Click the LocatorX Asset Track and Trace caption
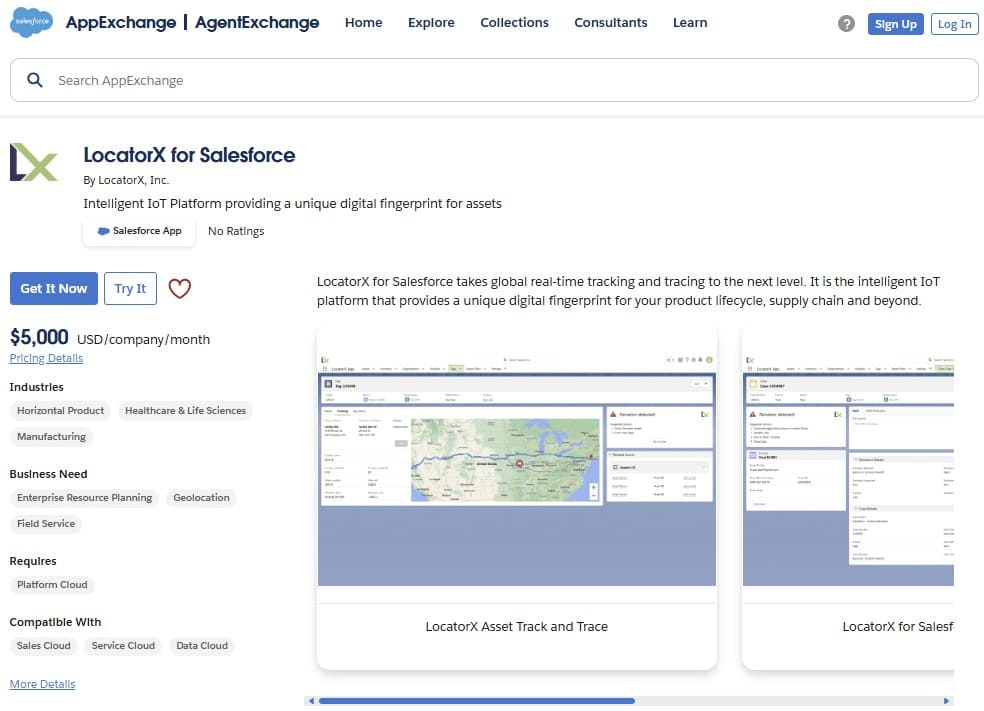 (516, 626)
